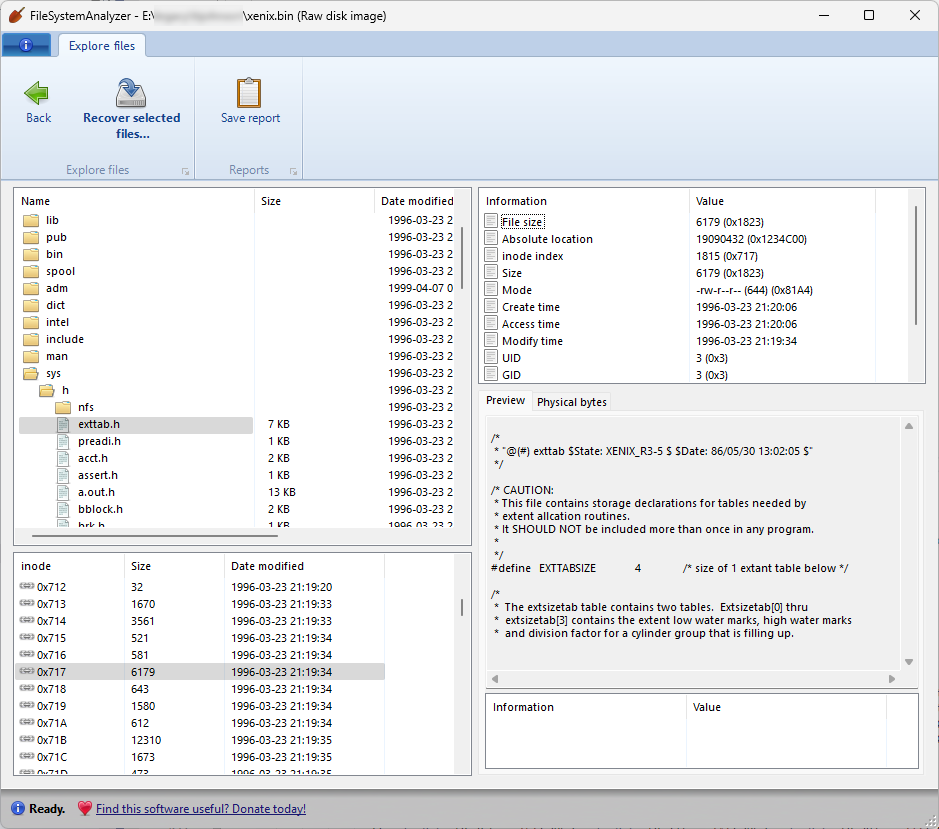Select the assert.h file

(x=98, y=475)
